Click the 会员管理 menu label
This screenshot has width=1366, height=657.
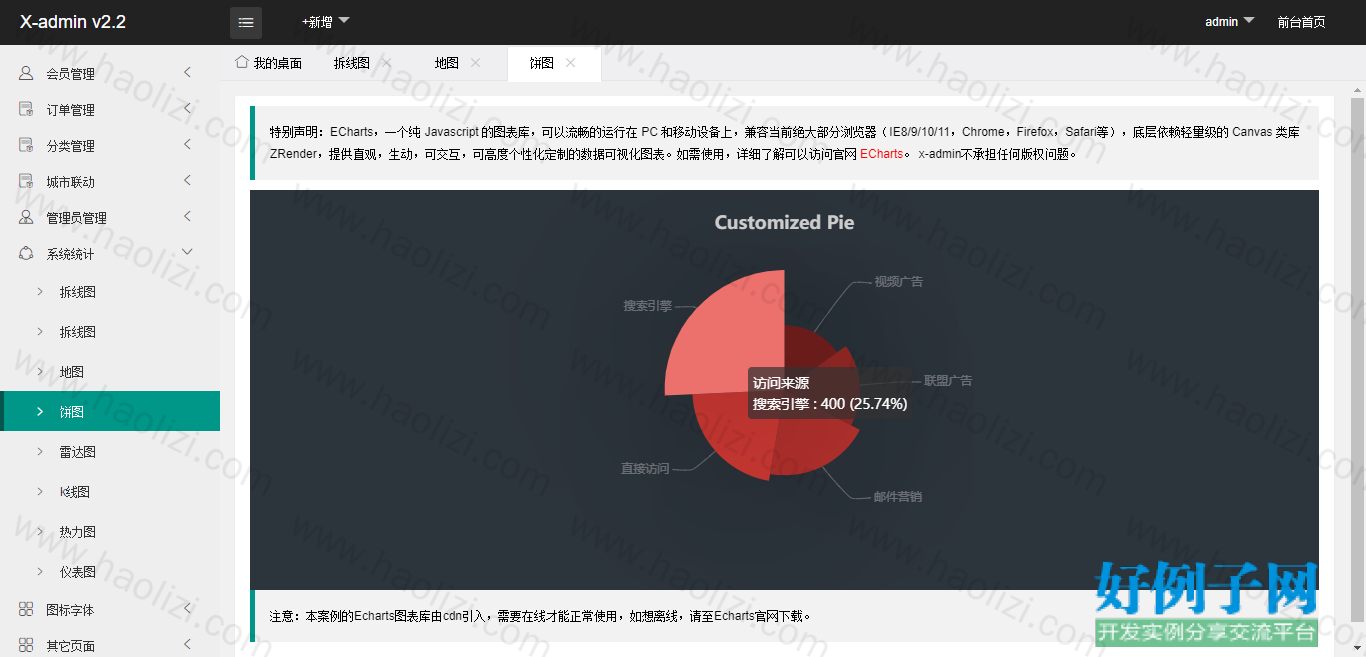coord(70,74)
